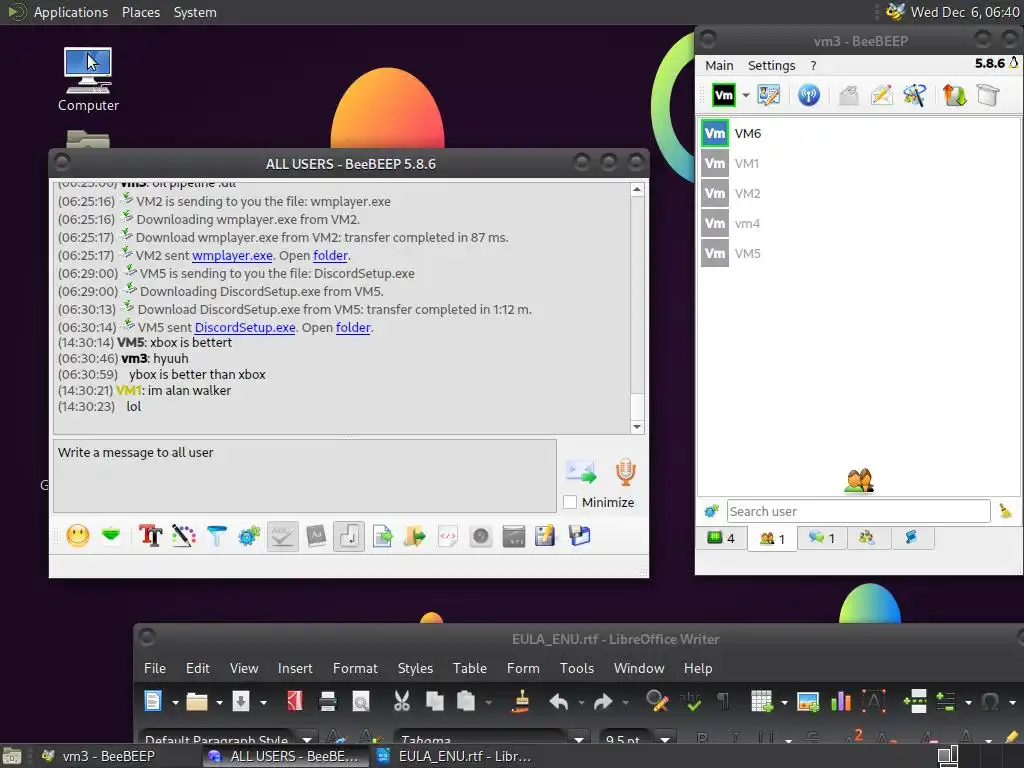Click the Undo arrow in Writer
1024x768 pixels.
[558, 702]
